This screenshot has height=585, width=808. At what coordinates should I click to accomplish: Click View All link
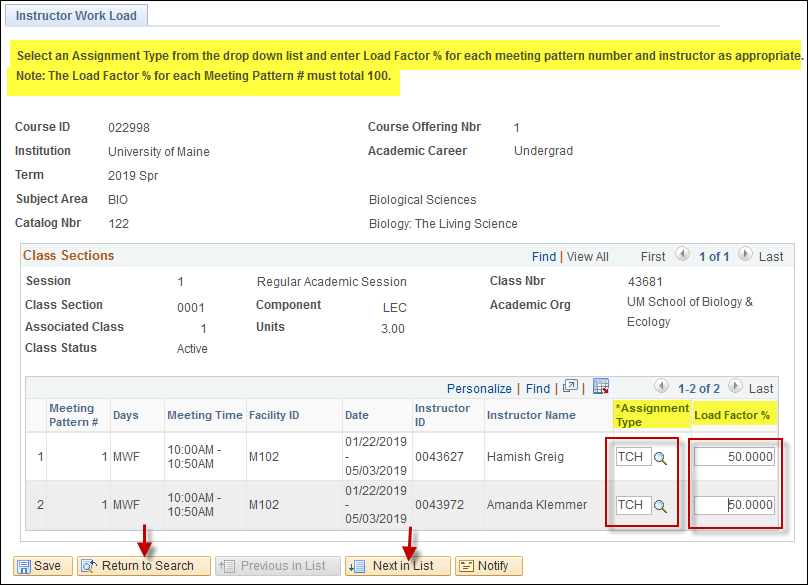click(587, 257)
